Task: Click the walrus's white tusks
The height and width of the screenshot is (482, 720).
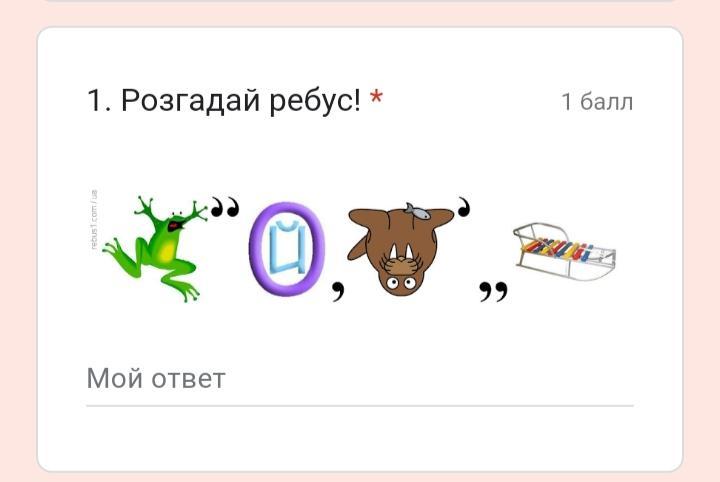Action: 401,253
